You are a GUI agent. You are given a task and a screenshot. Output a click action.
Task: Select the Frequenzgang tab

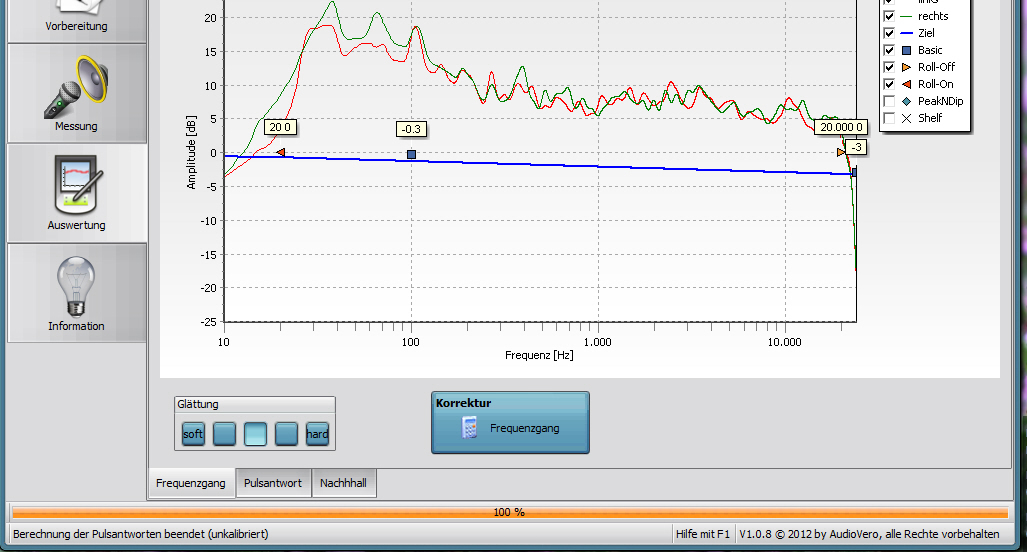pyautogui.click(x=191, y=483)
